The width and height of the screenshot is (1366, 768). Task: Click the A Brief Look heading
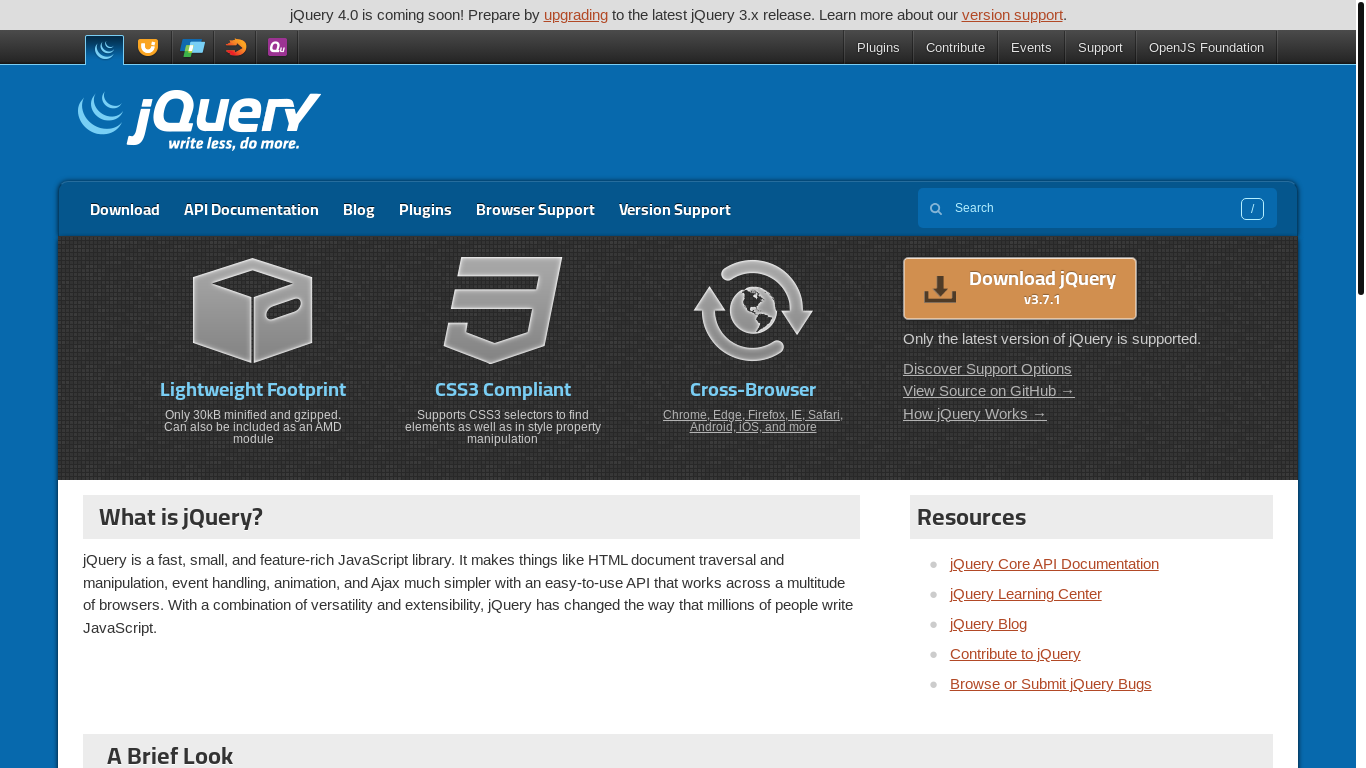pyautogui.click(x=170, y=756)
